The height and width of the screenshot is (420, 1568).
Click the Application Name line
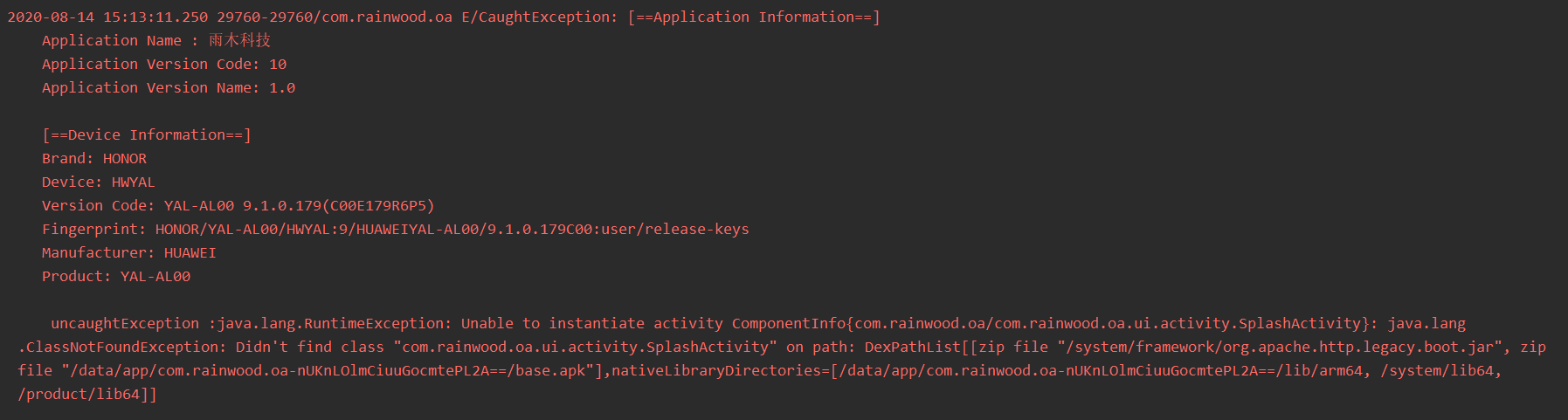[x=156, y=40]
